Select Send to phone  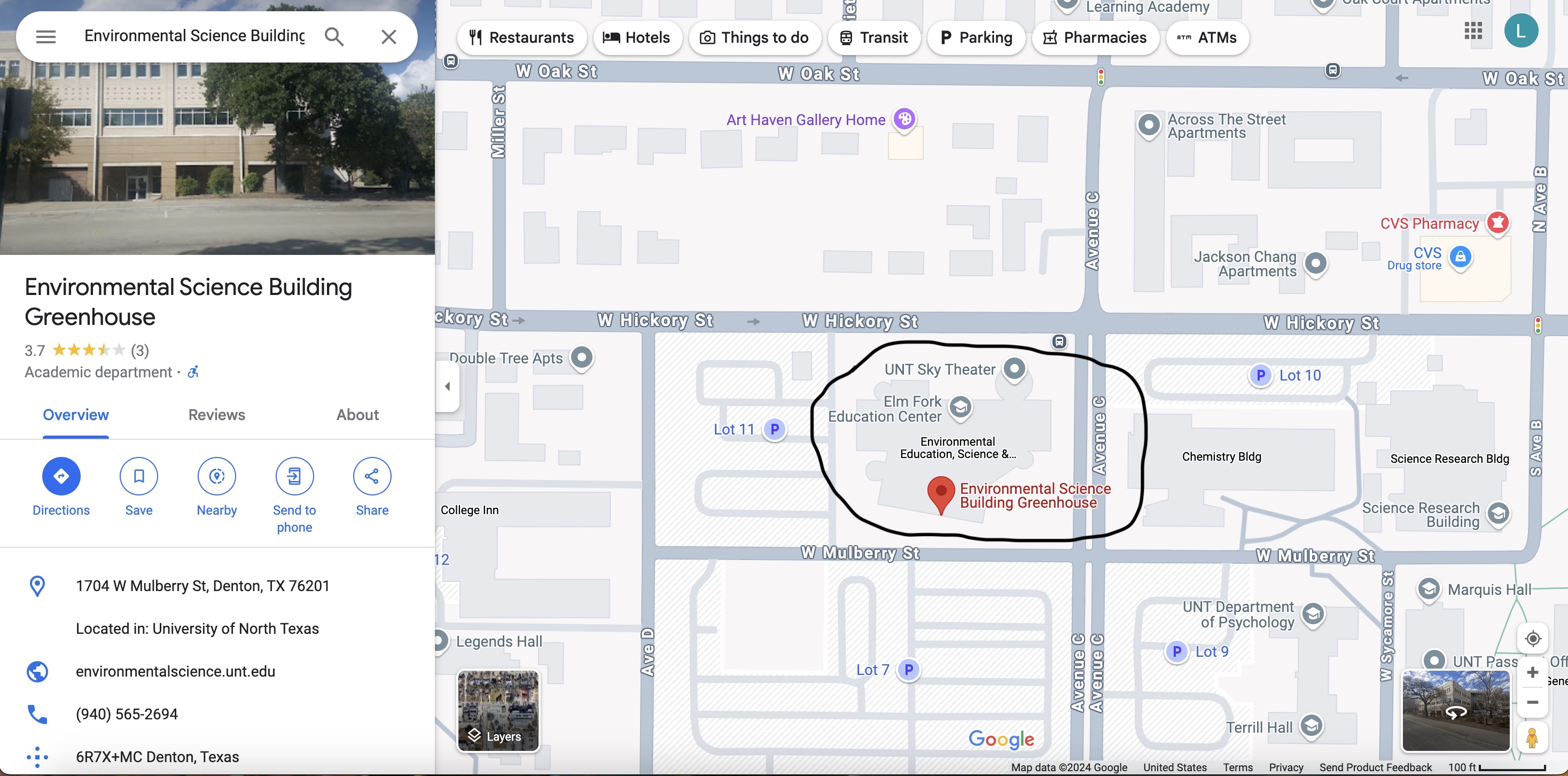tap(294, 476)
